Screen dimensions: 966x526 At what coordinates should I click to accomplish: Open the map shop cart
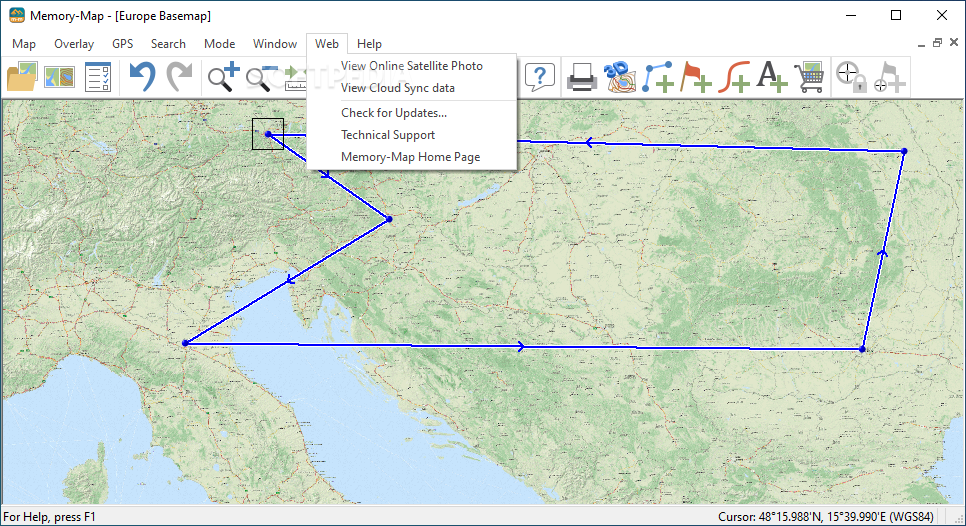[x=809, y=77]
